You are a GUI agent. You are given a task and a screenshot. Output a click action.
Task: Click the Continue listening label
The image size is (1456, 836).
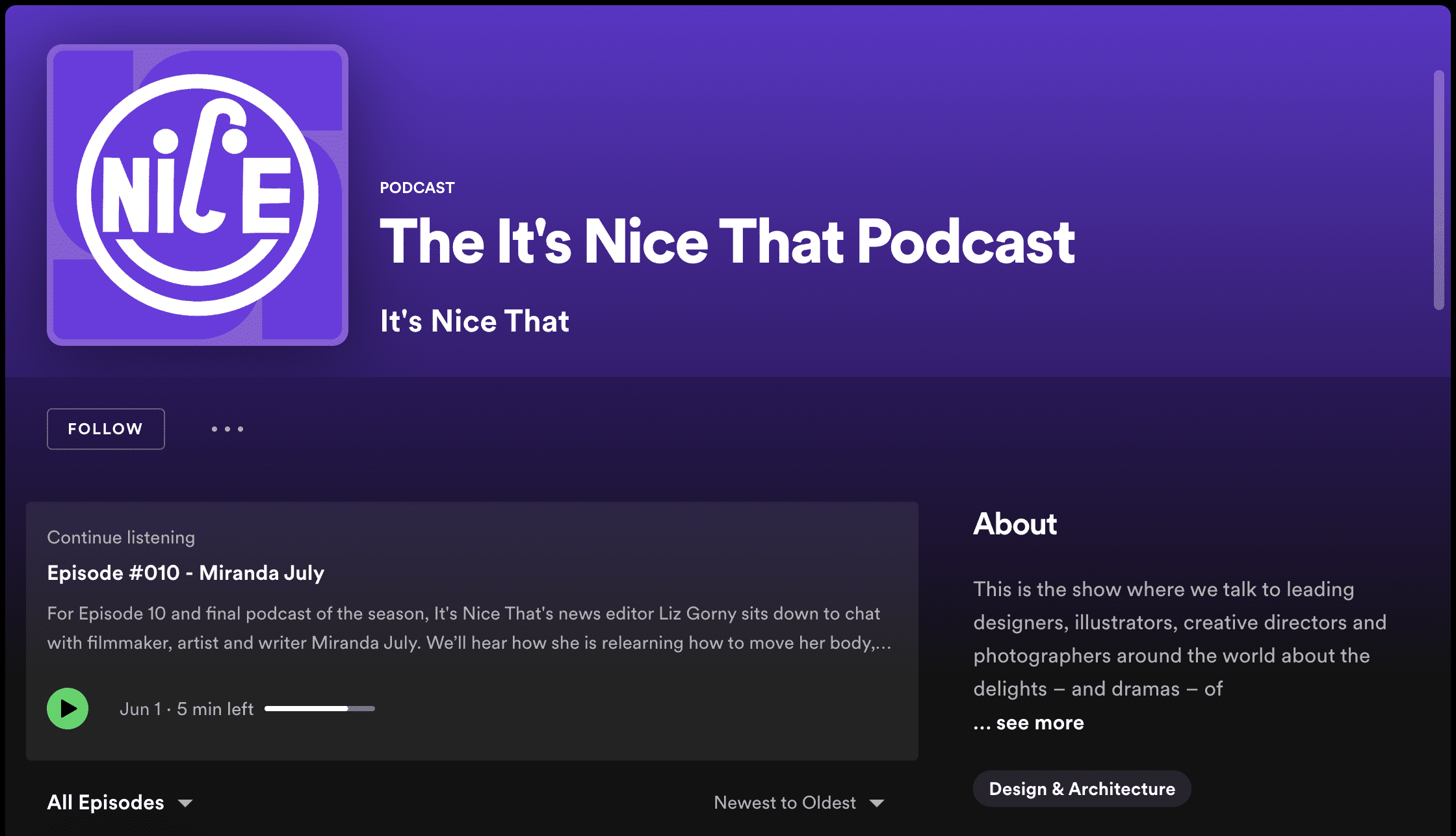[121, 538]
